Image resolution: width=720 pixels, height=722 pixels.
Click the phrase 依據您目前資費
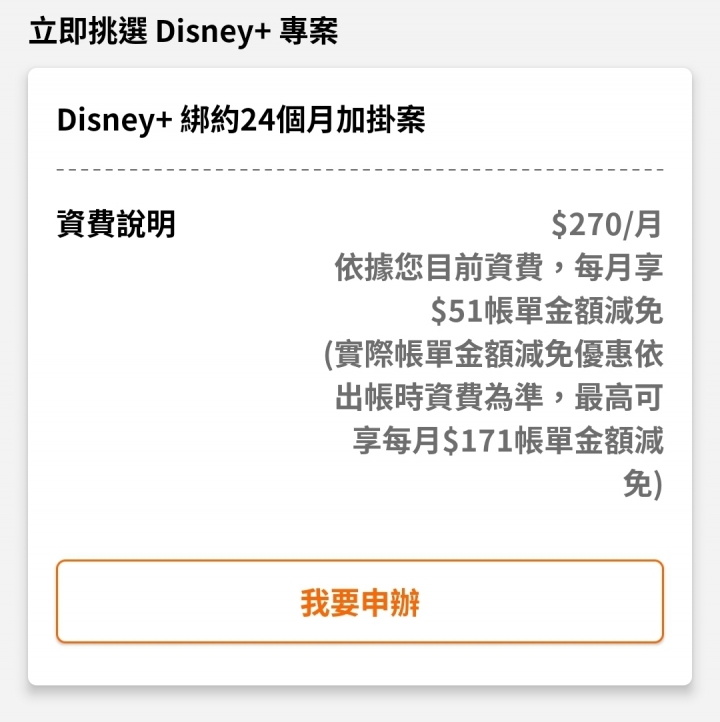click(438, 268)
